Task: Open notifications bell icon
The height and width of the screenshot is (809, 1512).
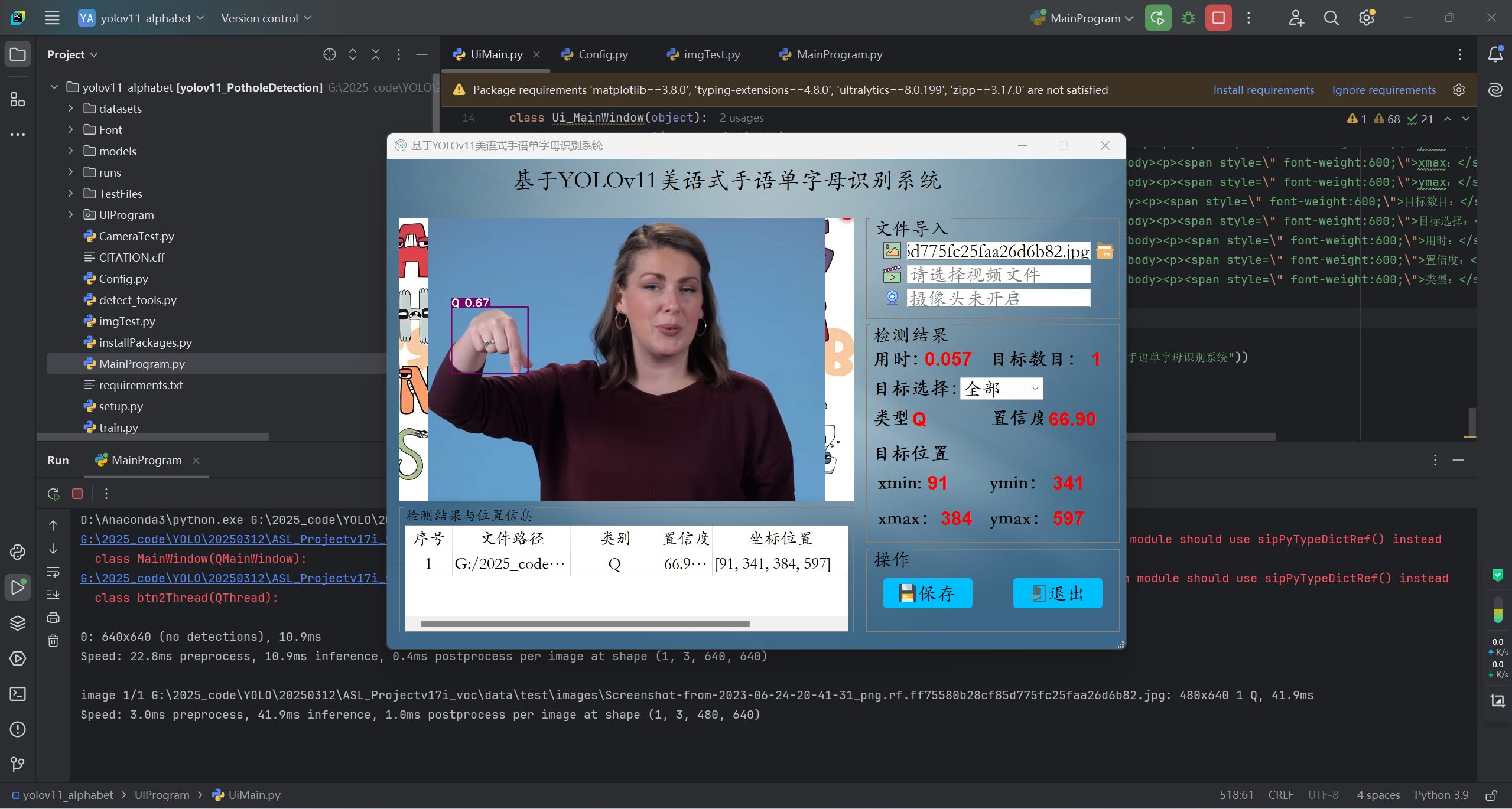Action: pyautogui.click(x=1495, y=54)
